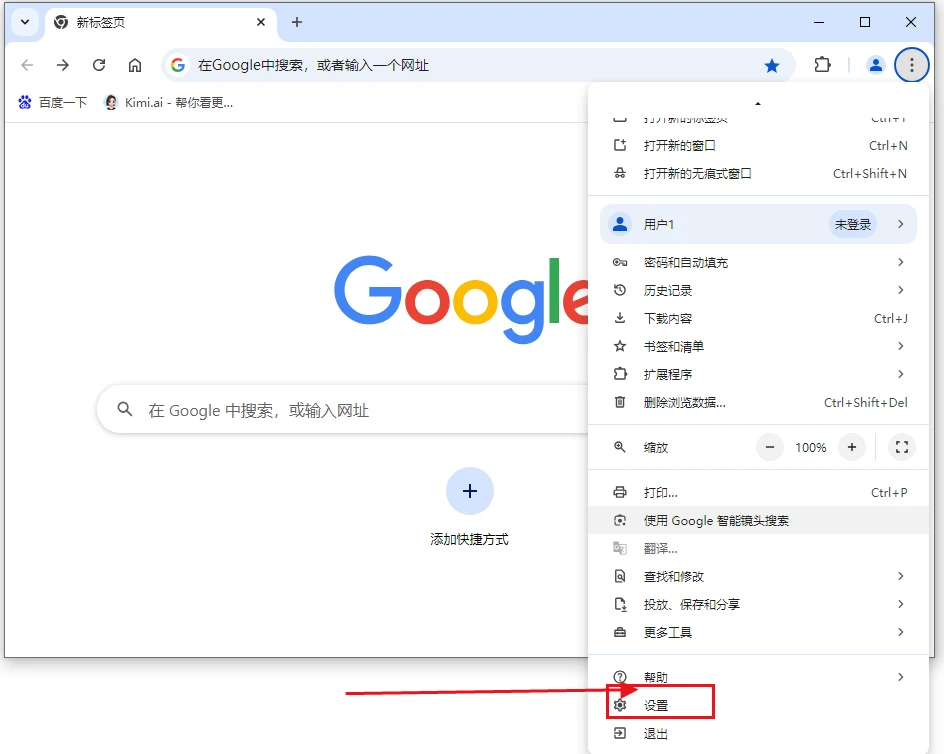Open 投放、保存和分享 menu item
944x754 pixels.
tap(759, 604)
